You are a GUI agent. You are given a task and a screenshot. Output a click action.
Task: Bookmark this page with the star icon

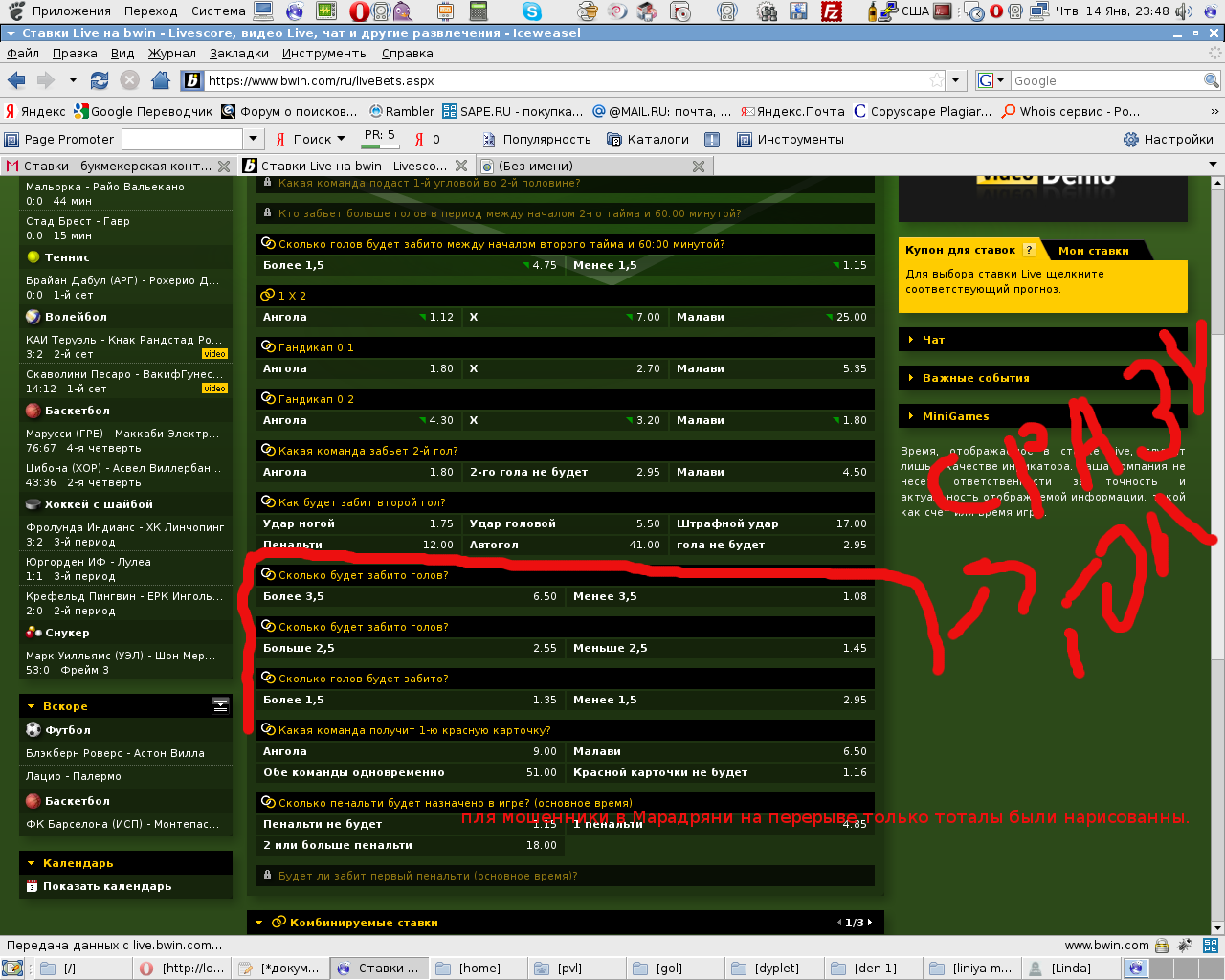coord(937,80)
